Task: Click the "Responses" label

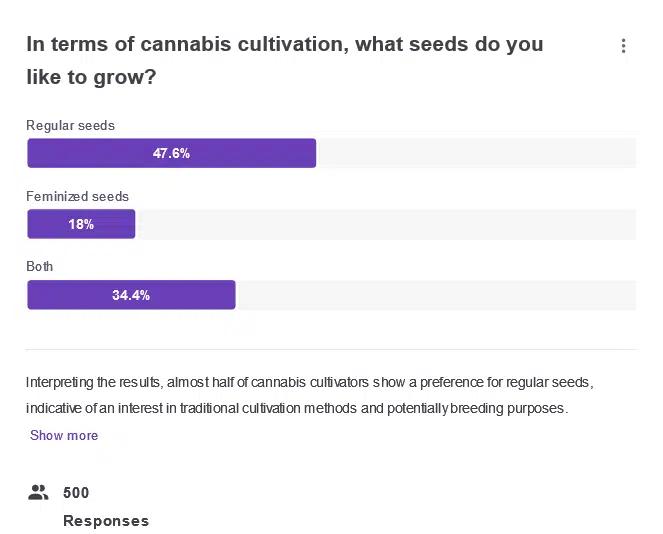Action: tap(106, 521)
